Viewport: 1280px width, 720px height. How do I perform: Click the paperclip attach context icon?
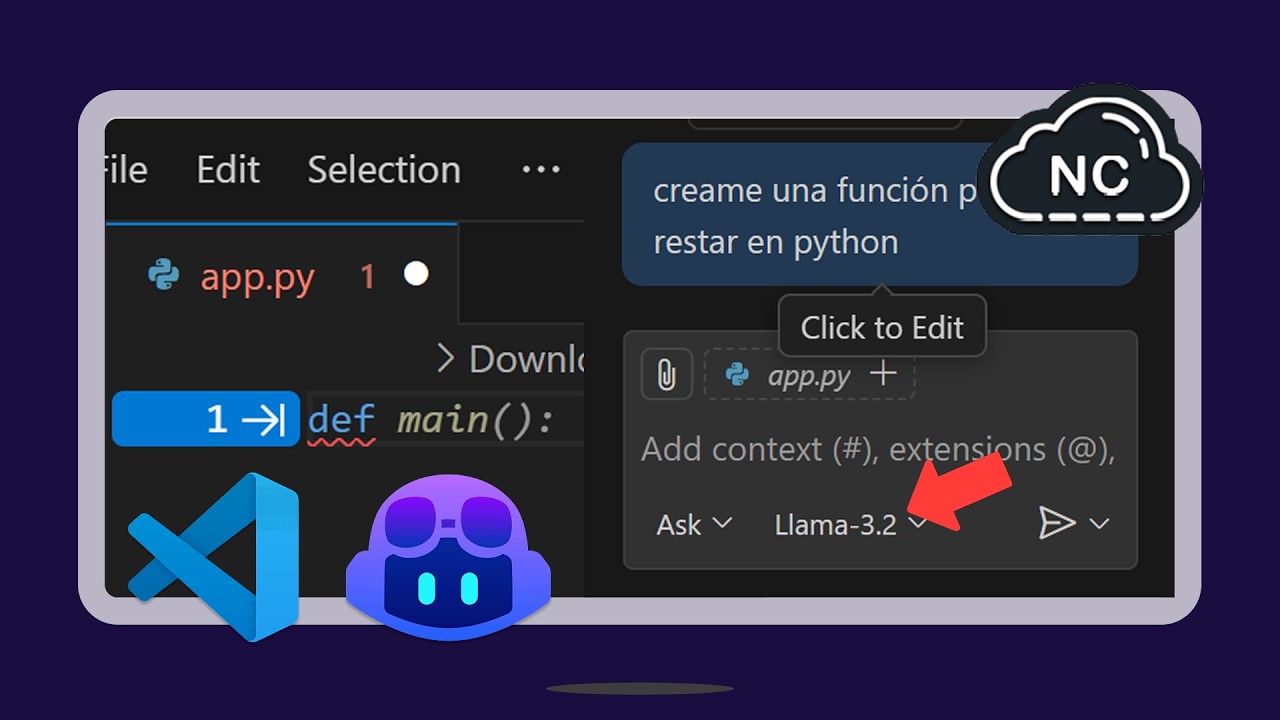(666, 375)
